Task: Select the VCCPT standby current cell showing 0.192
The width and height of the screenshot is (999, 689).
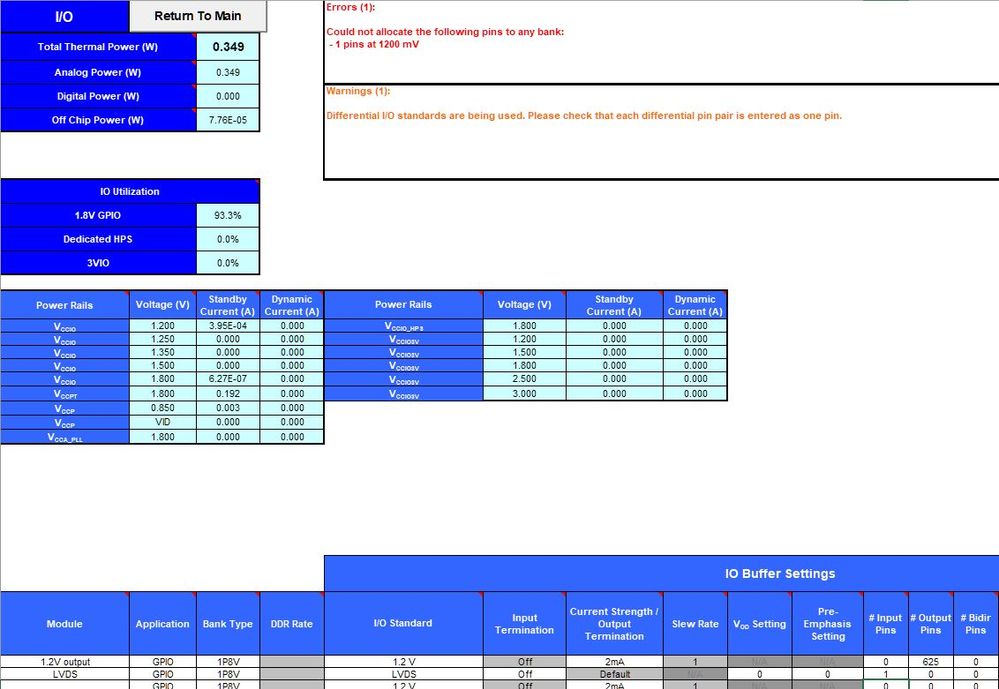Action: point(227,393)
